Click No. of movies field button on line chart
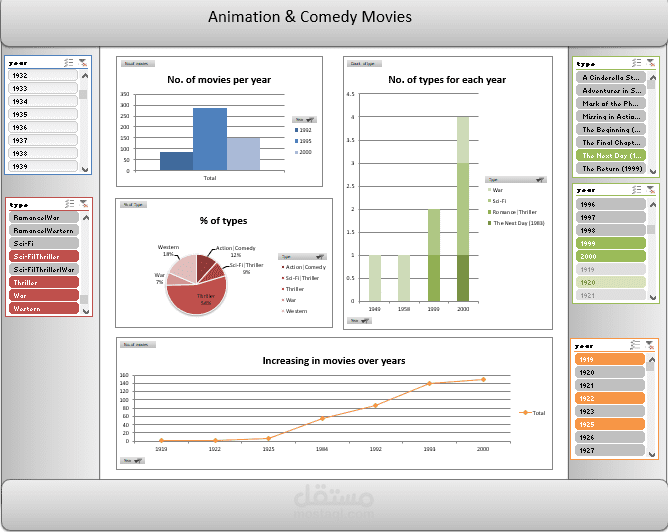 click(138, 345)
